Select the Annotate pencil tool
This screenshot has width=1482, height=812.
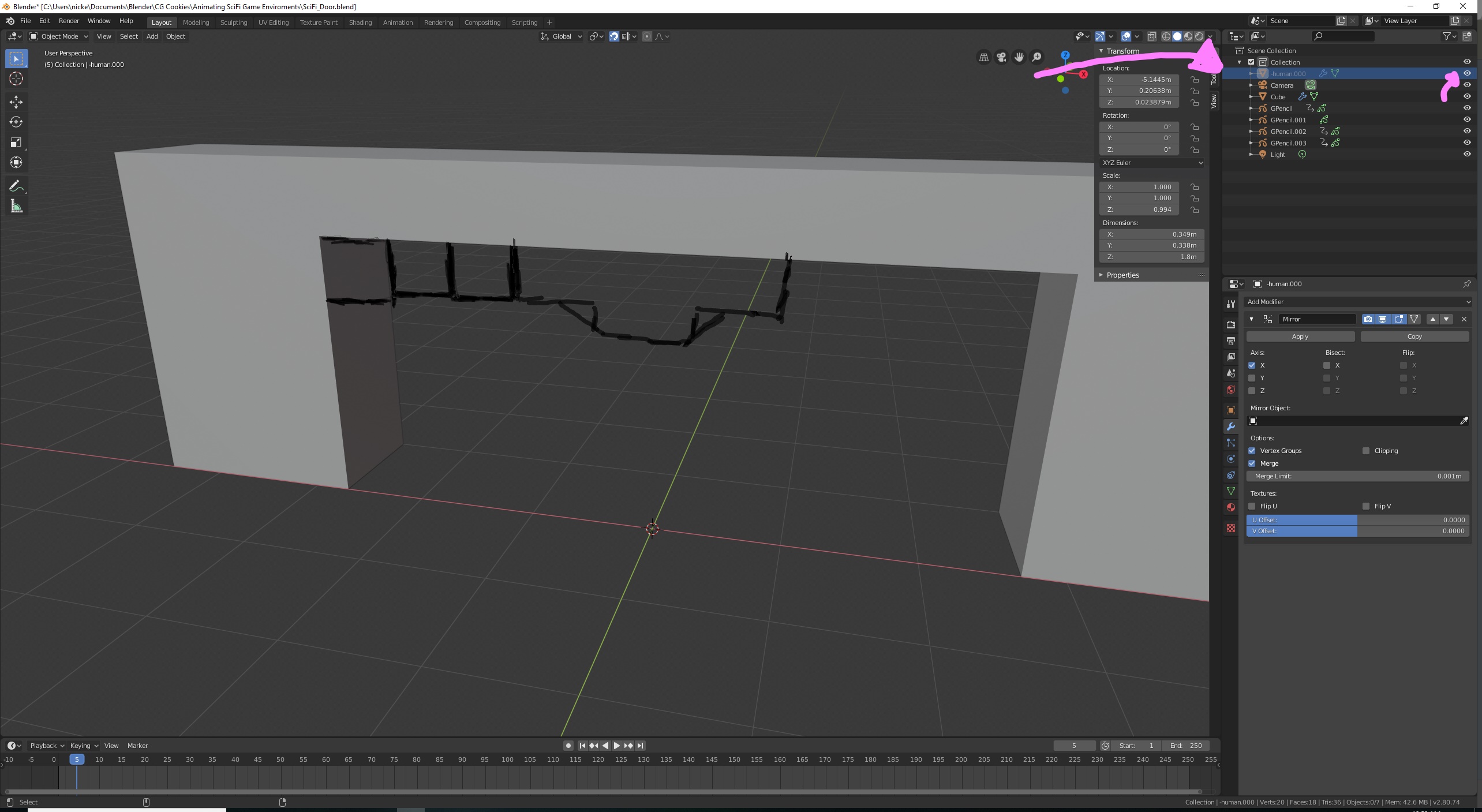[16, 186]
